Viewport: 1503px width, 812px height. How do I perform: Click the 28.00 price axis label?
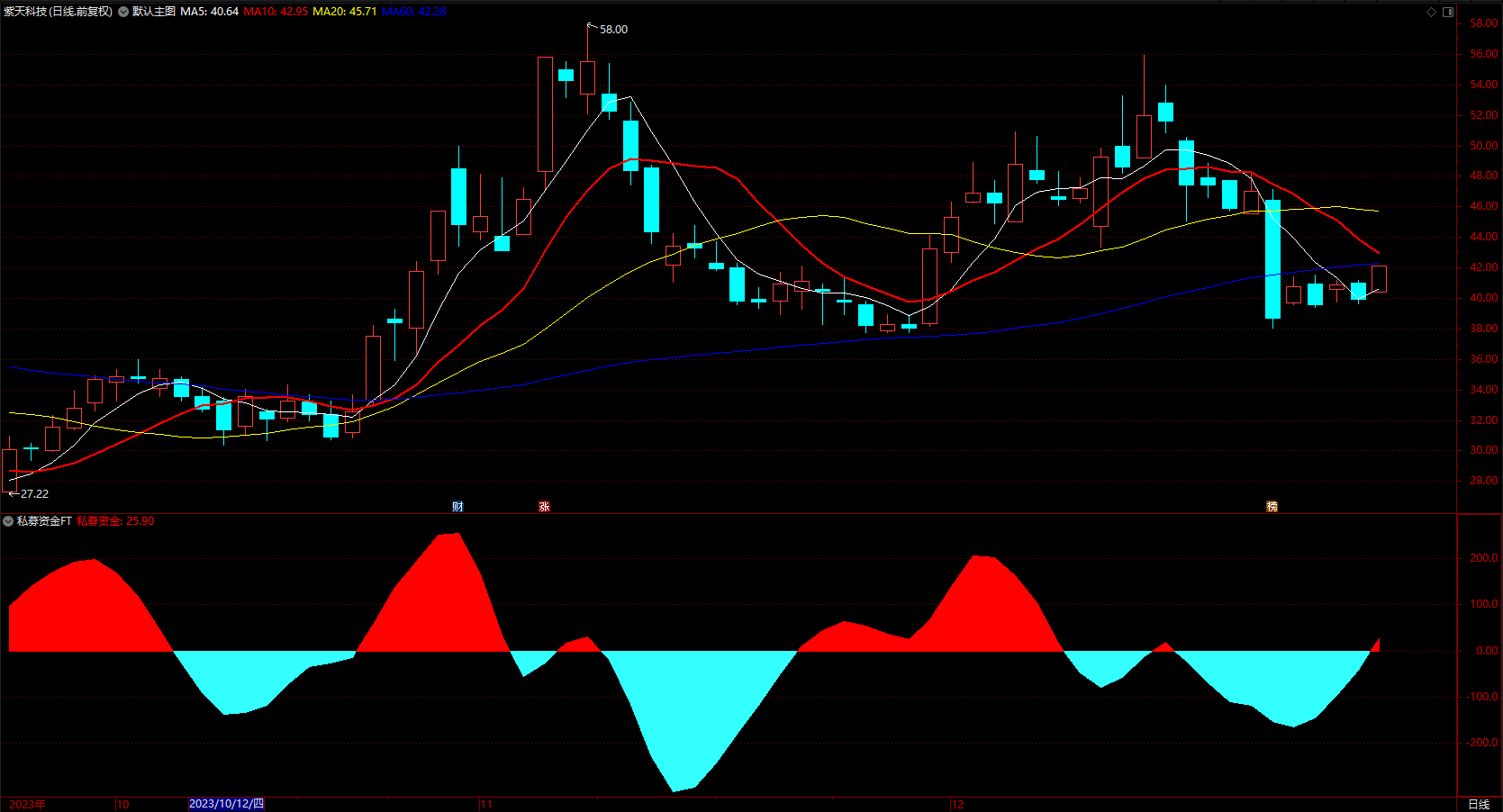pos(1484,481)
